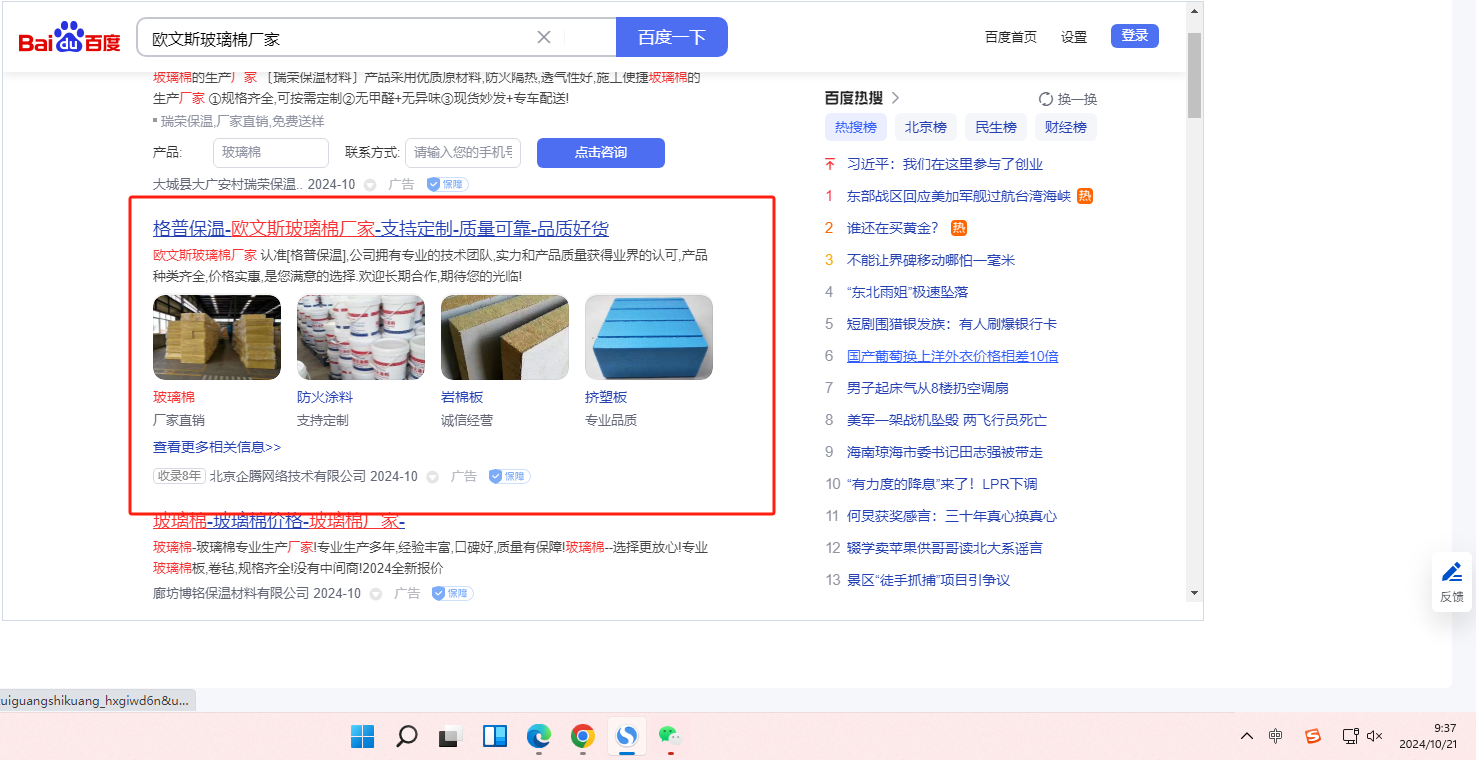Expand dropdown arrow next to 大城县大广安村瑞荣保温 2024-10
This screenshot has height=760, width=1476.
[x=370, y=185]
